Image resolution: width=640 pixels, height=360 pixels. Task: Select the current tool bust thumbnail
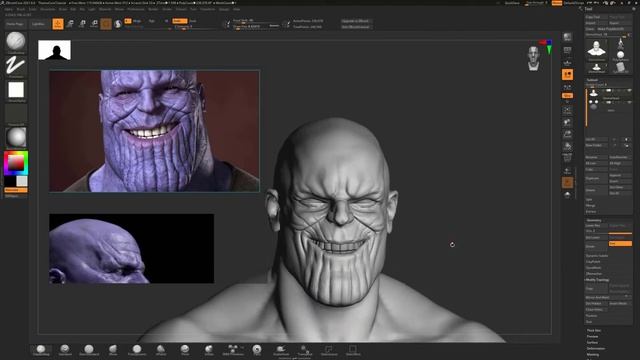(597, 49)
